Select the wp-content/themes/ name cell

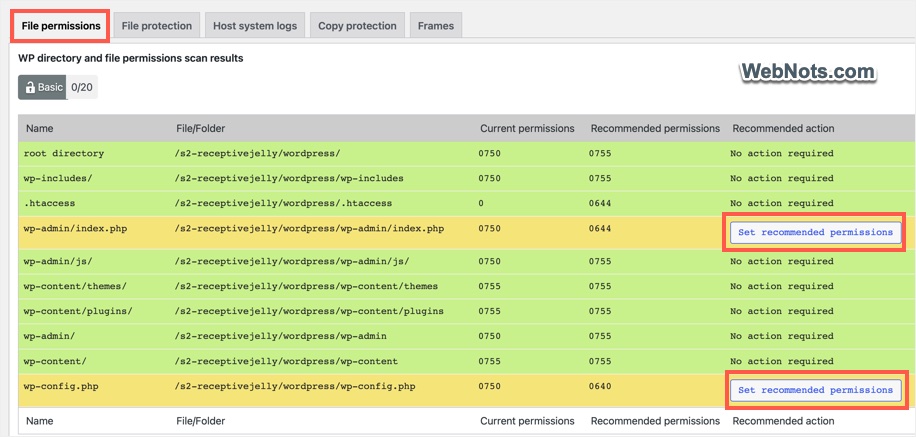[x=75, y=286]
